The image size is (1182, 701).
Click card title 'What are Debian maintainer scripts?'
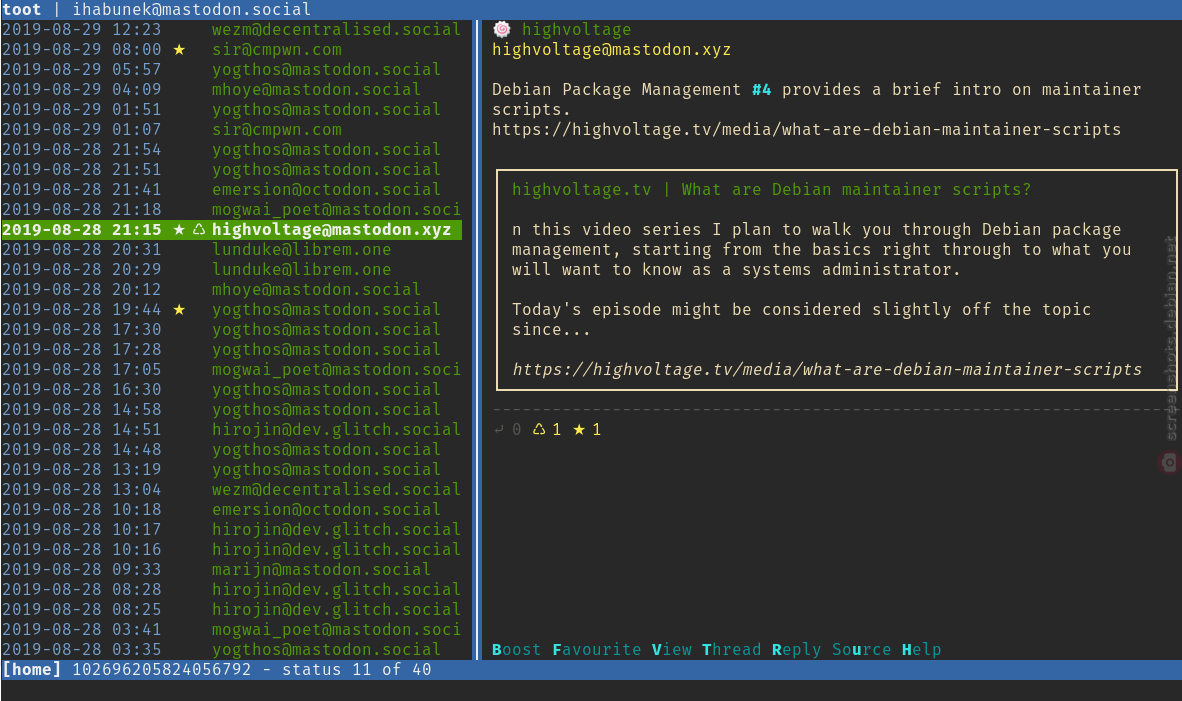(x=856, y=190)
